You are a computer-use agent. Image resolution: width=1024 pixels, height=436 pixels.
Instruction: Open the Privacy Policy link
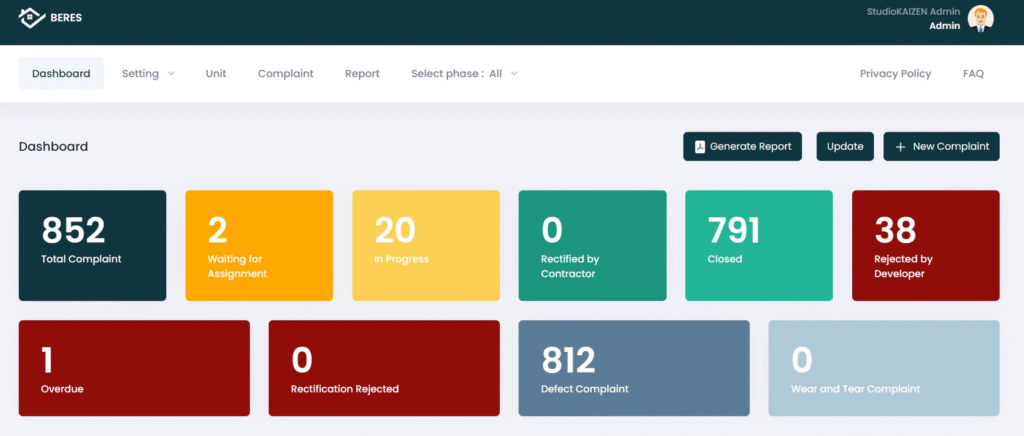click(895, 74)
